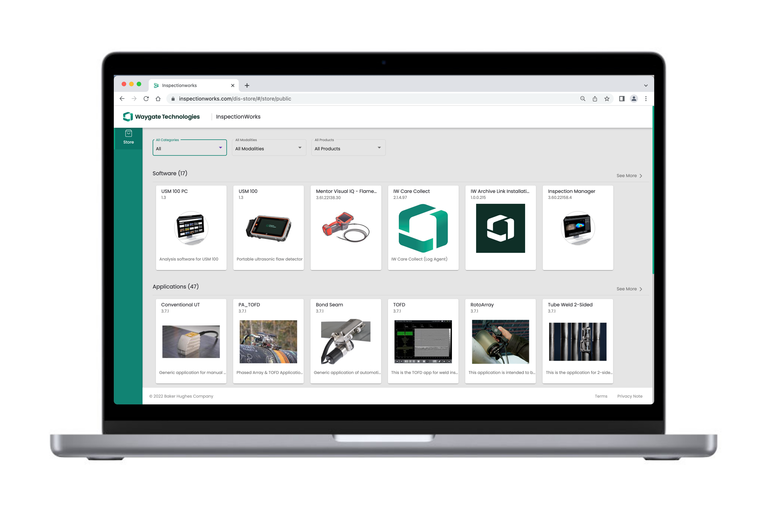Open the TOFD application card
The image size is (768, 512).
pos(423,341)
